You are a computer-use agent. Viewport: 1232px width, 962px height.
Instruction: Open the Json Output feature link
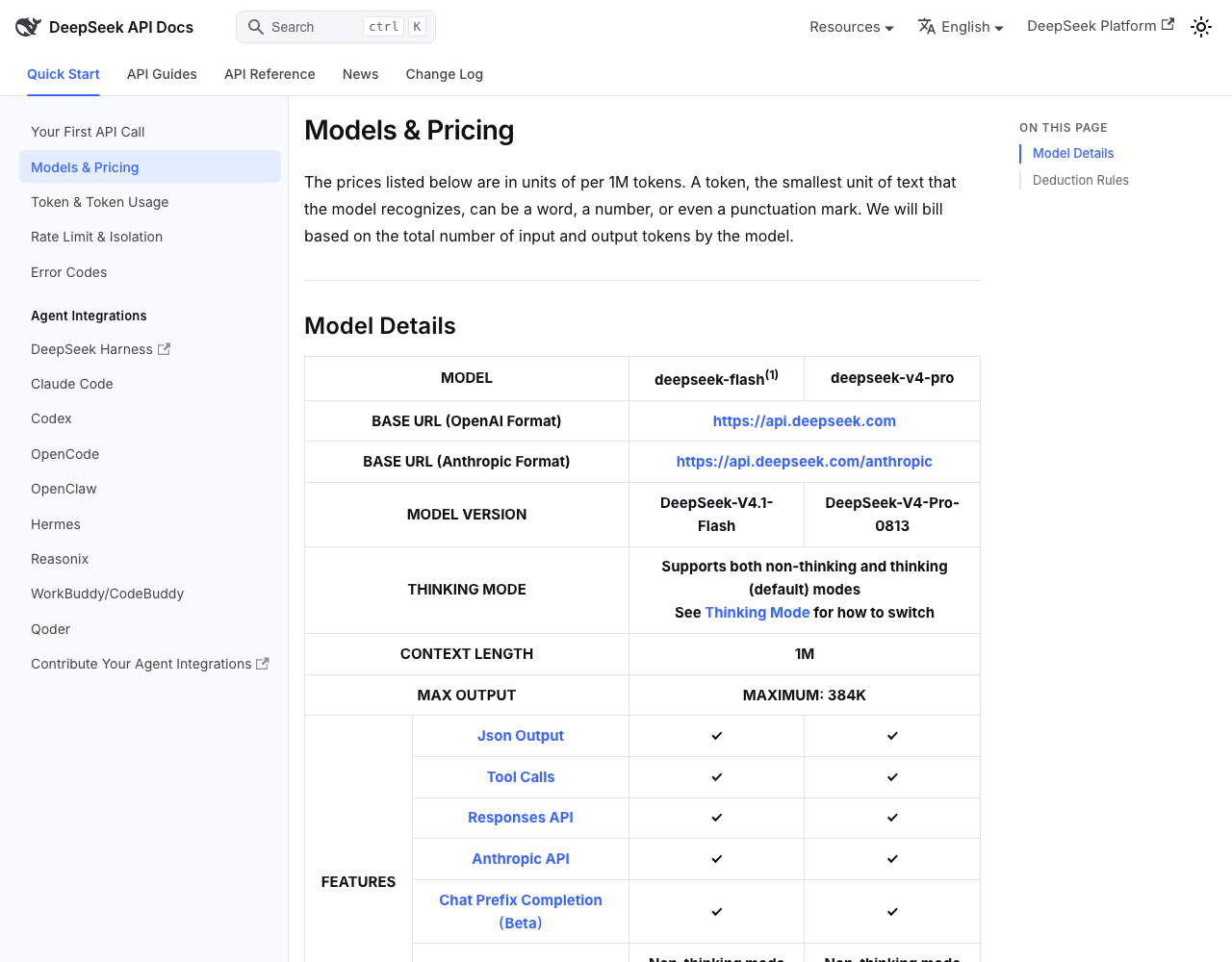[521, 736]
